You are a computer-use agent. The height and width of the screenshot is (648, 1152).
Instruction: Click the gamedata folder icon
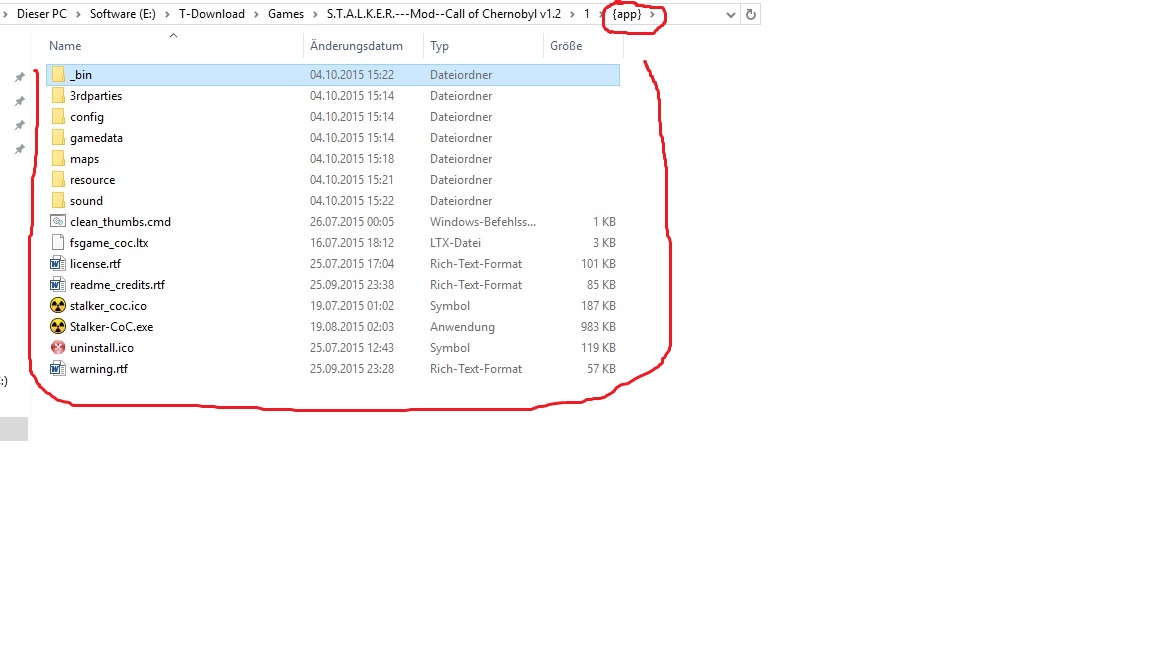[58, 137]
